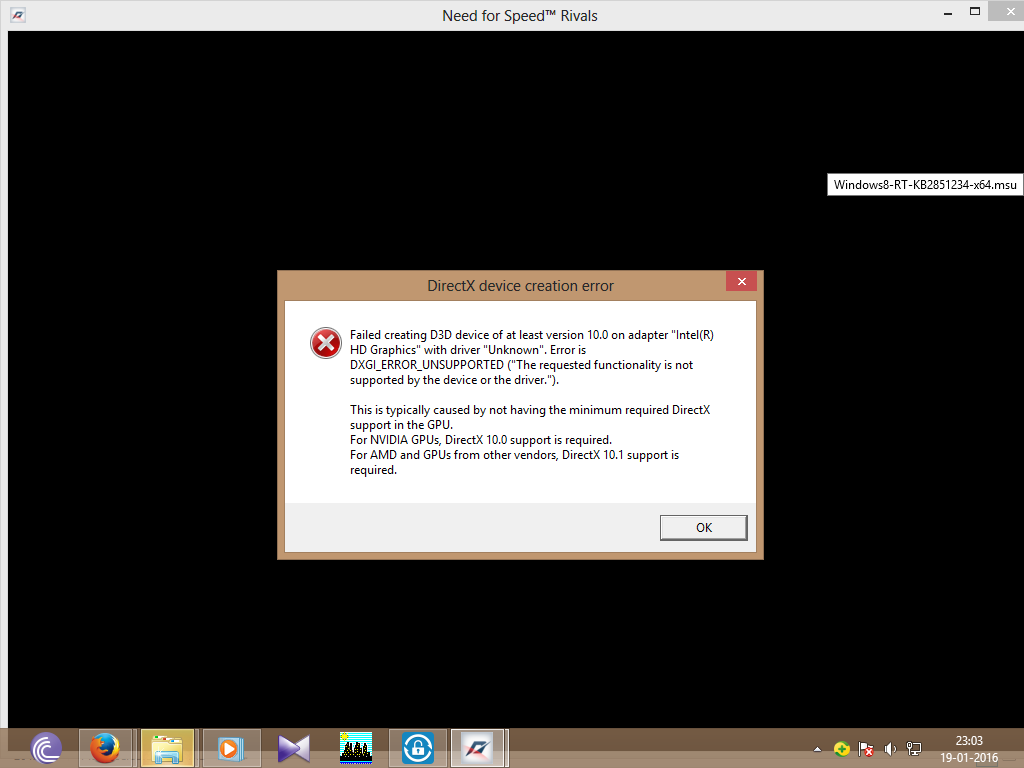Click the Windows8-RT-KB2851234-x64.msu tooltip label

click(925, 185)
